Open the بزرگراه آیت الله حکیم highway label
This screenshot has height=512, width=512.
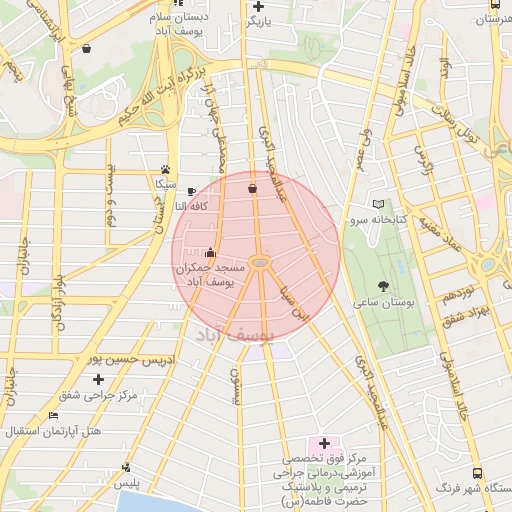(162, 95)
